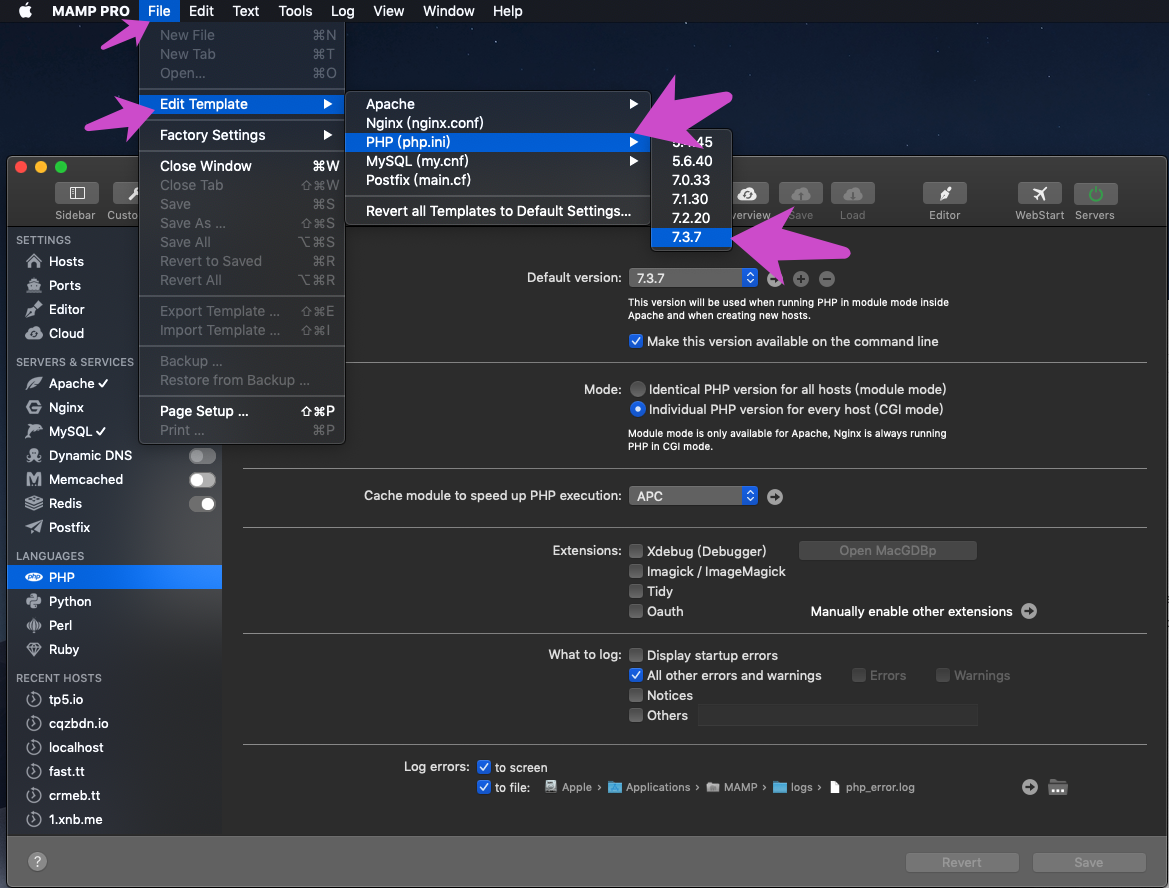1169x888 pixels.
Task: Choose PHP version 7.3.7 template
Action: (691, 237)
